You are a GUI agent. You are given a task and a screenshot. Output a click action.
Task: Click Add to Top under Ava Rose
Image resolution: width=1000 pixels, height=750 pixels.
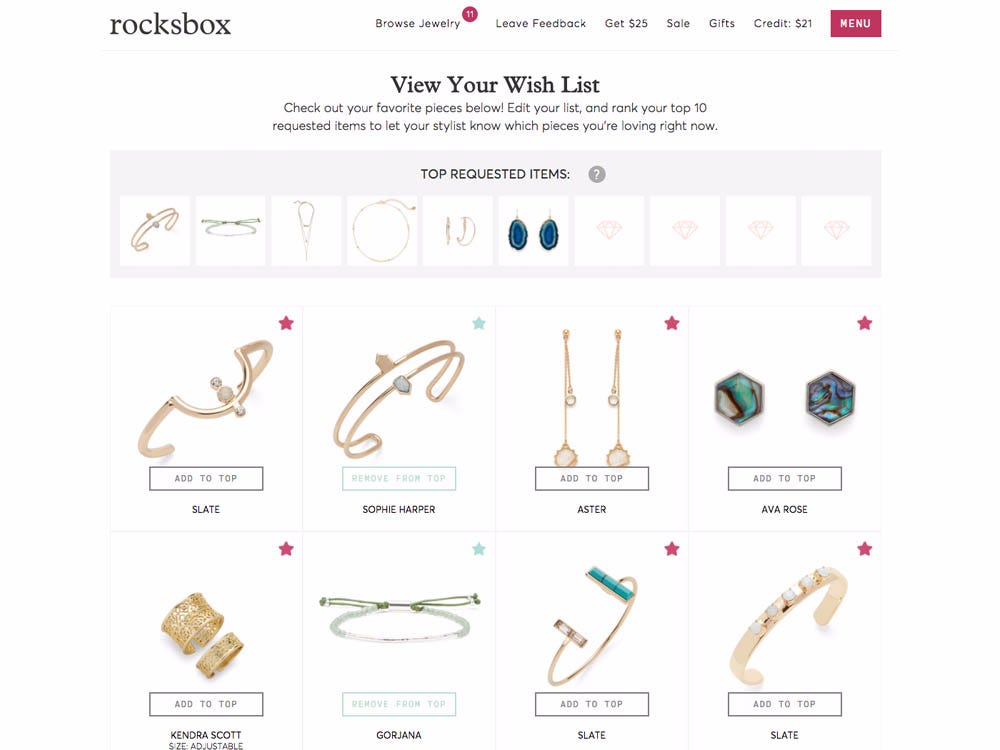click(x=784, y=478)
